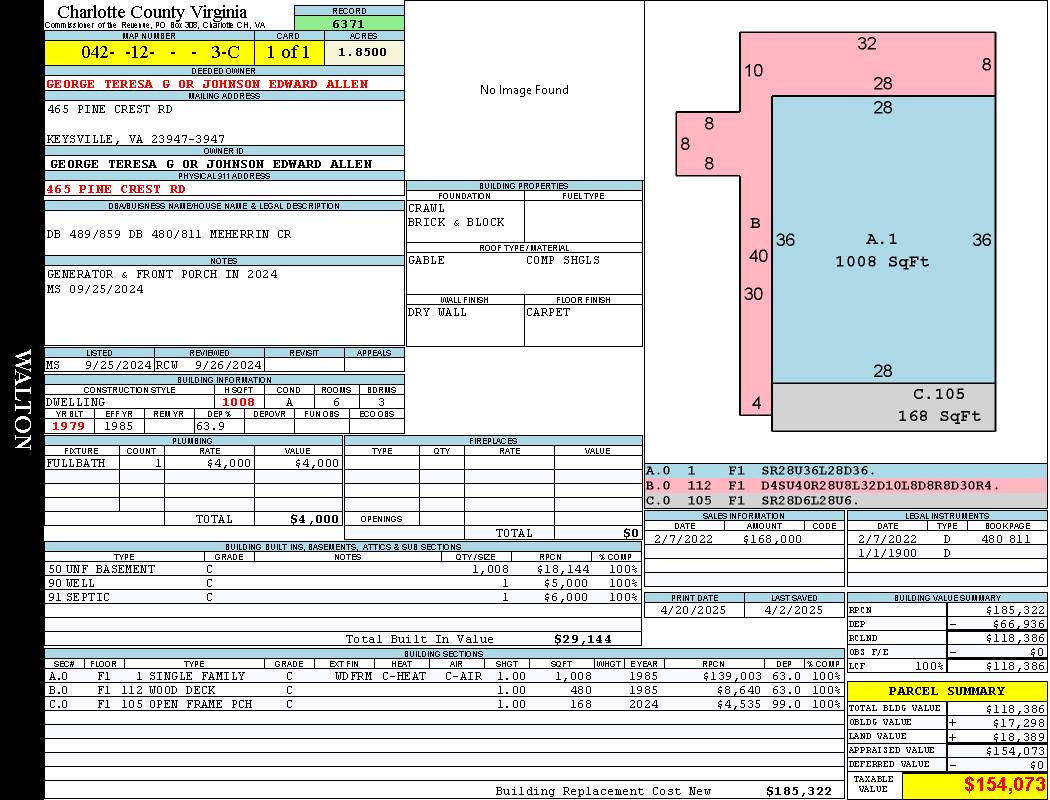Select the FULLBATH plumbing row
The height and width of the screenshot is (800, 1050).
193,463
